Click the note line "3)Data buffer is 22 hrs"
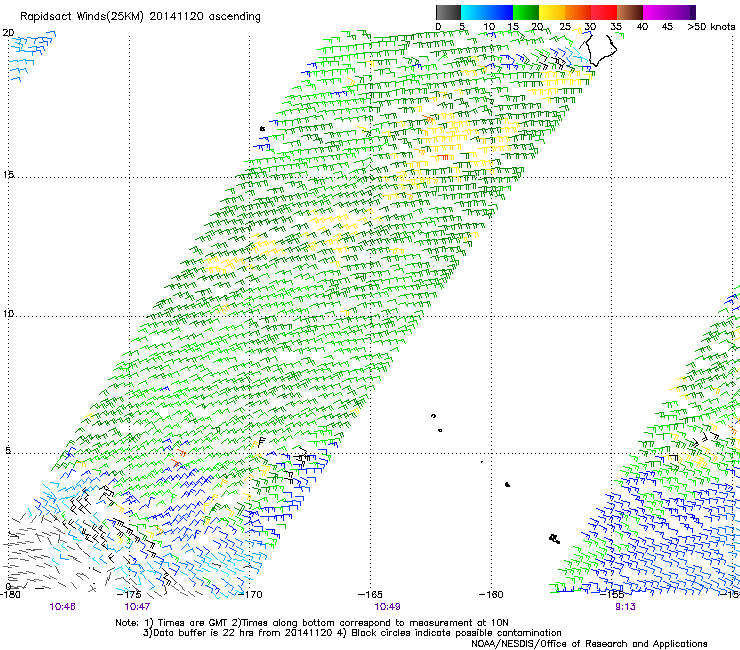This screenshot has height=650, width=740. pos(352,633)
